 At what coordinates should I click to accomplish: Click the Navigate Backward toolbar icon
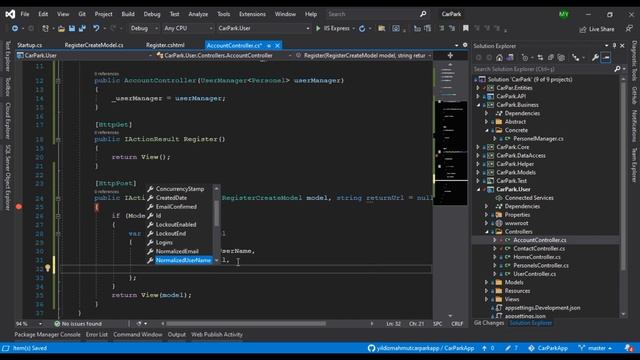point(15,29)
